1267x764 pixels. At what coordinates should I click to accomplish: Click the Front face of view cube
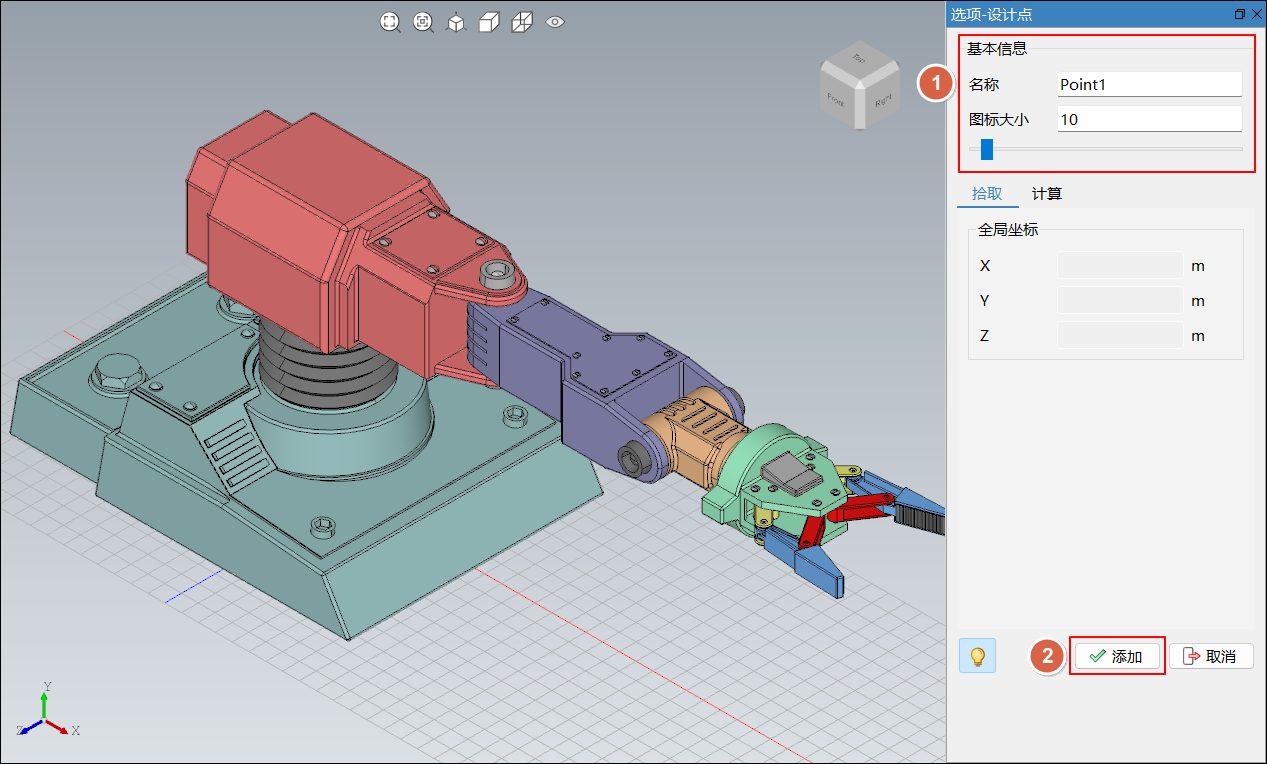click(837, 98)
